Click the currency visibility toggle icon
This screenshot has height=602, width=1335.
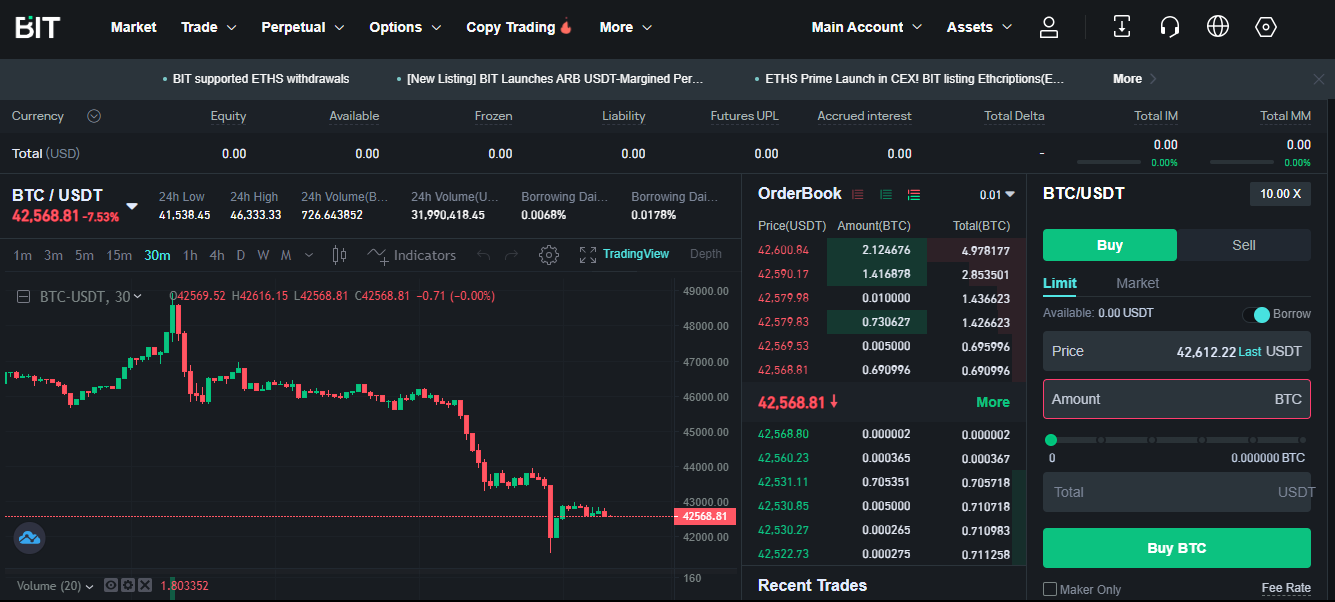coord(94,116)
